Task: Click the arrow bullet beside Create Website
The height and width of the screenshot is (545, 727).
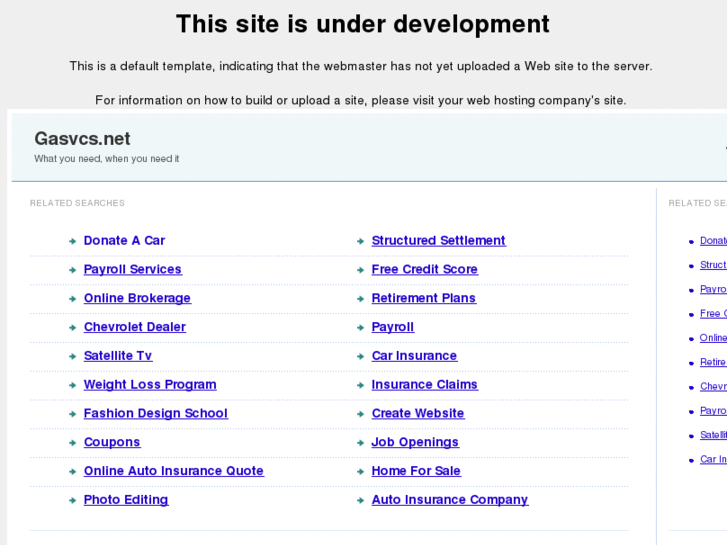Action: tap(360, 414)
